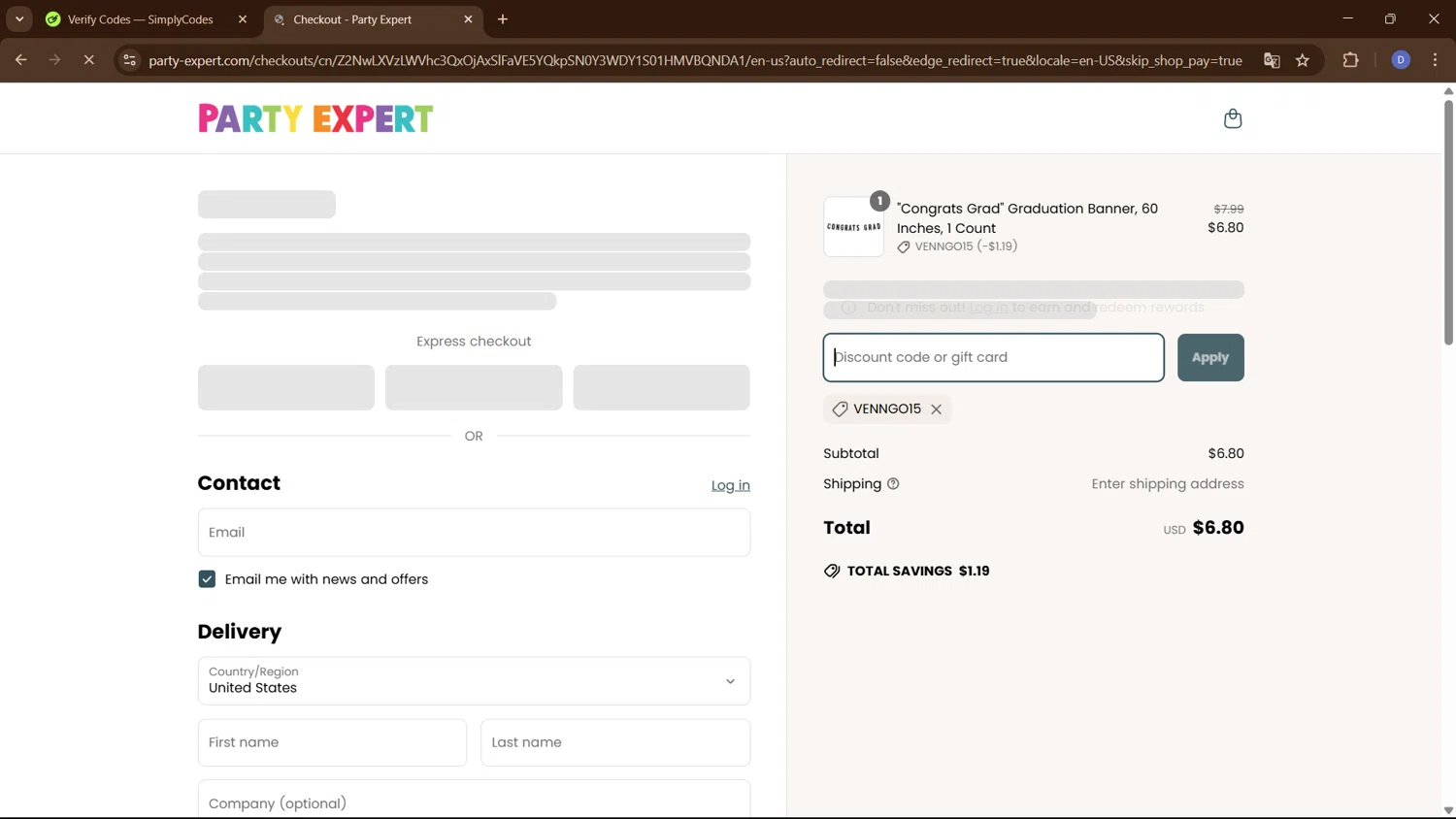Viewport: 1456px width, 819px height.
Task: Bookmark this page with the star icon
Action: click(x=1303, y=60)
